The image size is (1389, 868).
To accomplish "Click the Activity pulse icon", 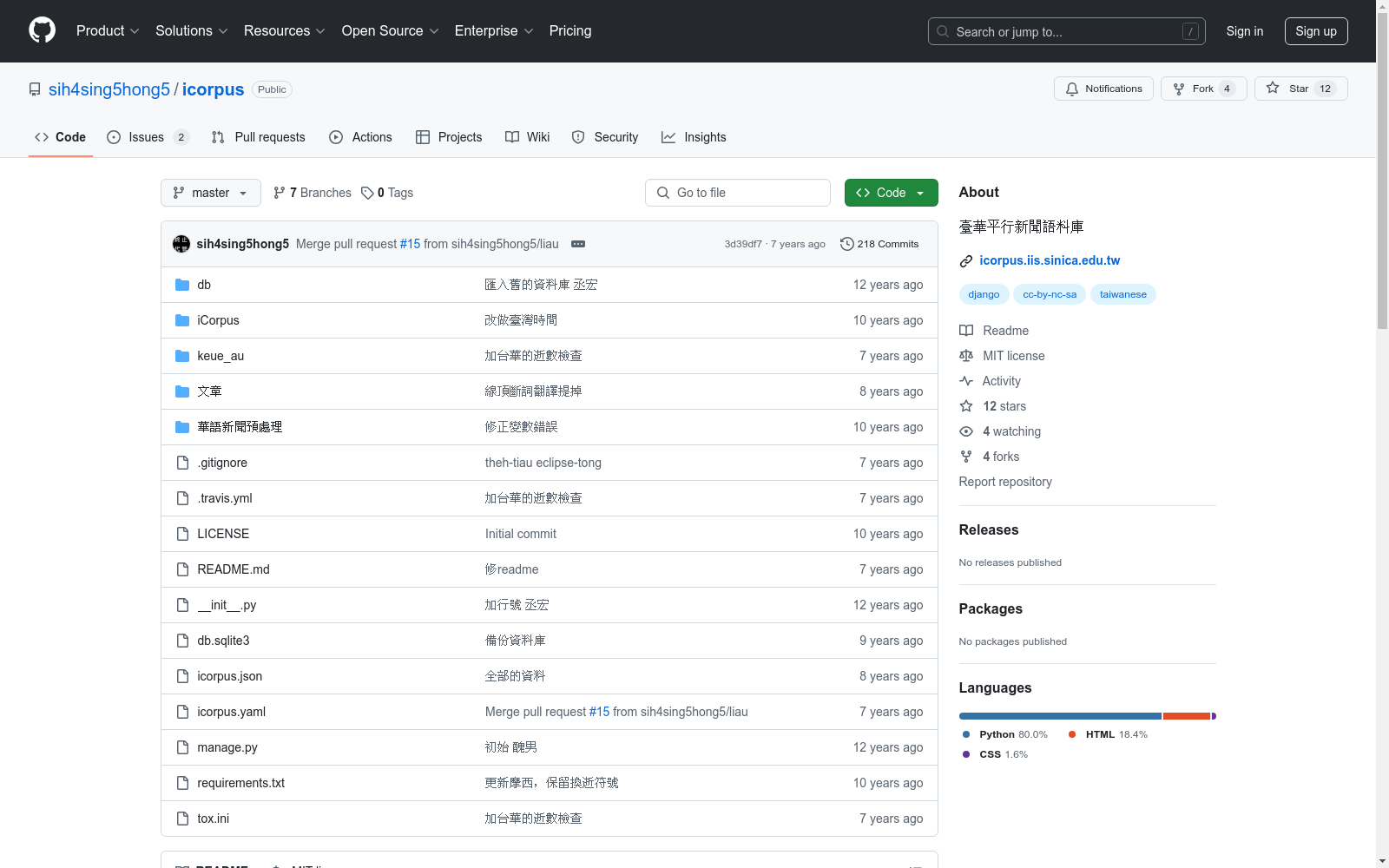I will (966, 381).
